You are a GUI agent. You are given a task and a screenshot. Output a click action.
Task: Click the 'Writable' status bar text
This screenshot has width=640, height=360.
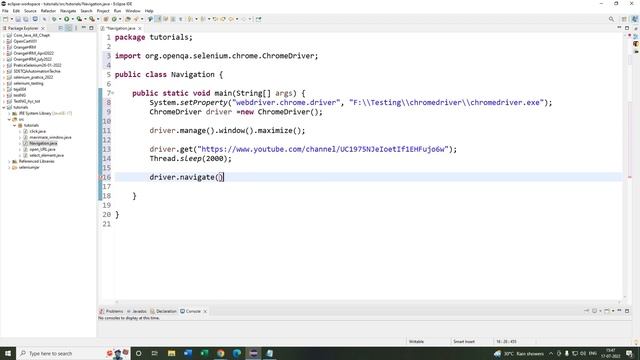416,342
